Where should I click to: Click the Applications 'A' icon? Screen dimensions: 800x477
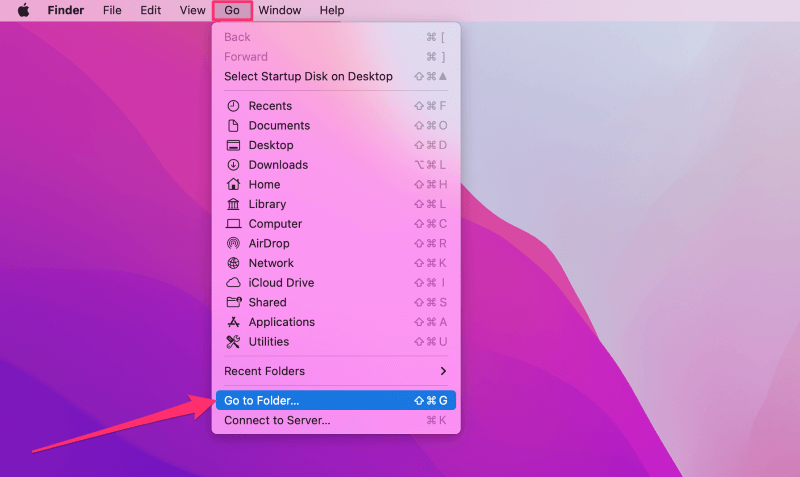coord(233,322)
